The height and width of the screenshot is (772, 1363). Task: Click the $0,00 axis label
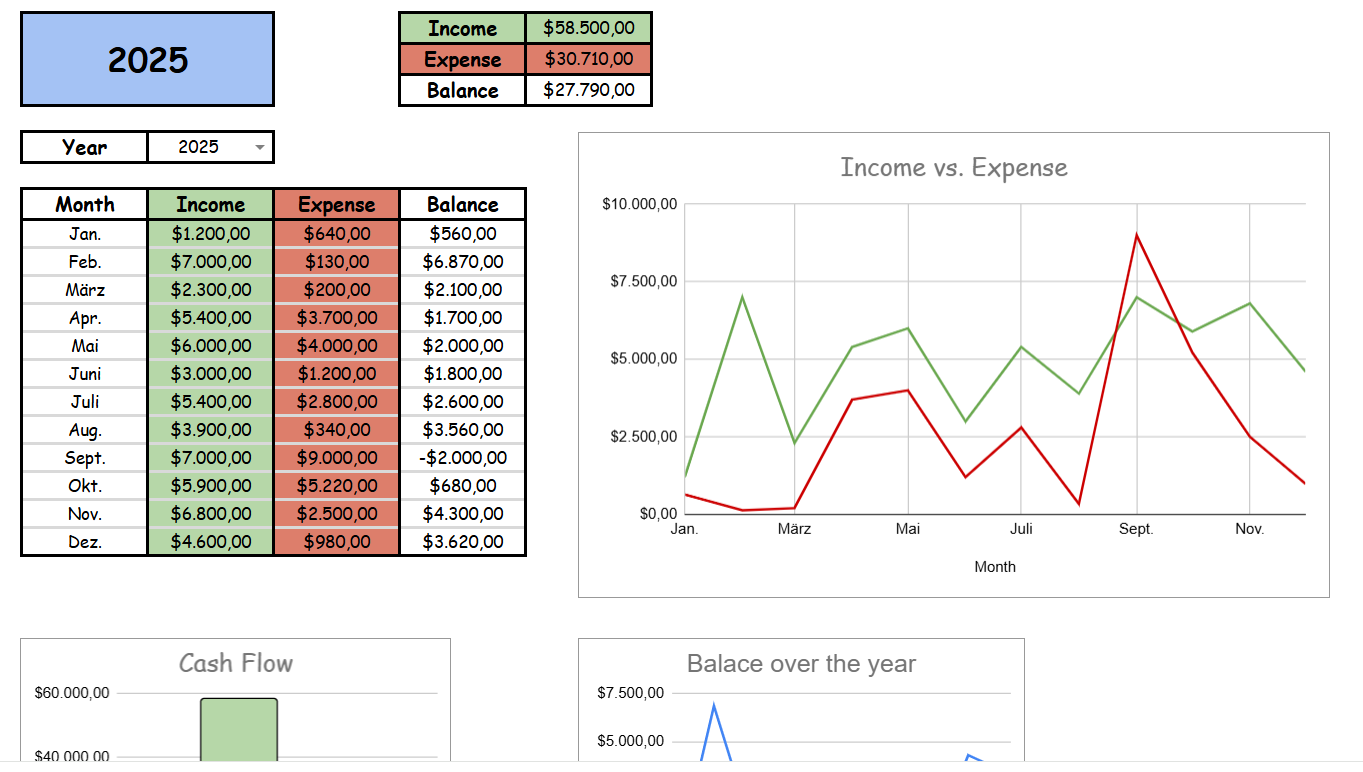(x=659, y=514)
